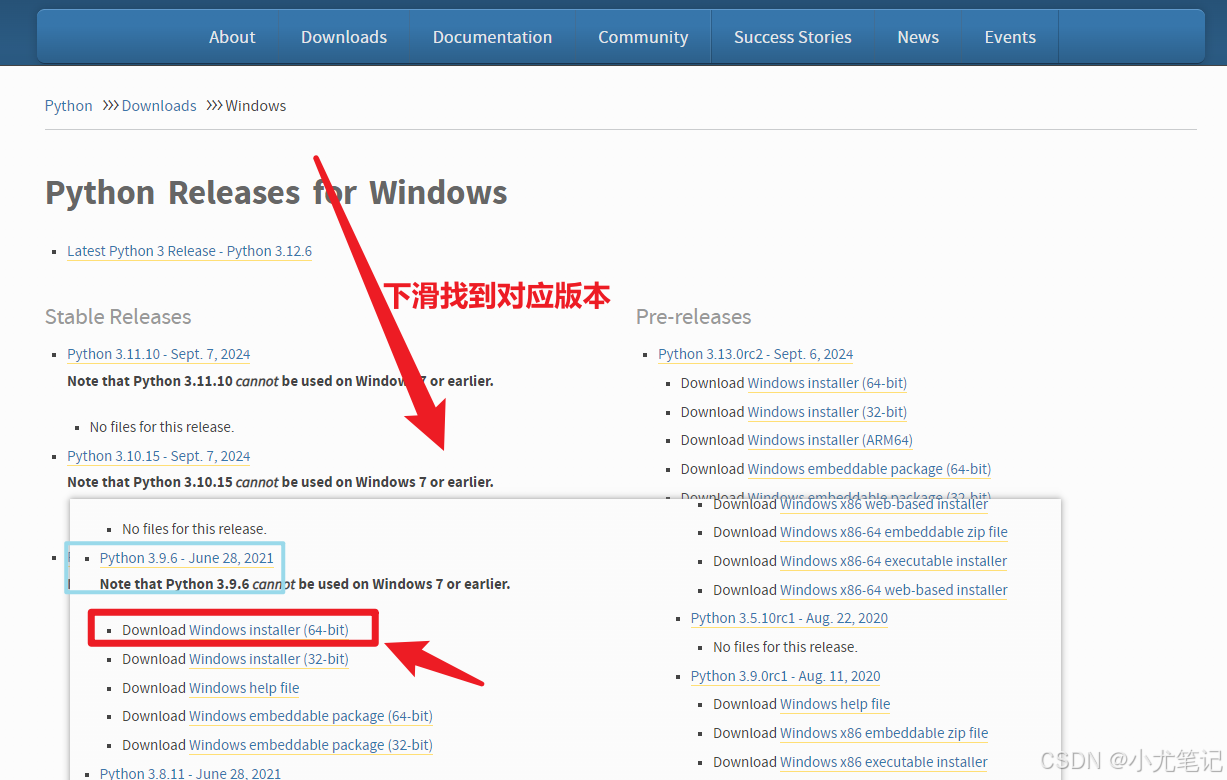Viewport: 1227px width, 780px height.
Task: Select Events in the top navigation
Action: point(1010,37)
